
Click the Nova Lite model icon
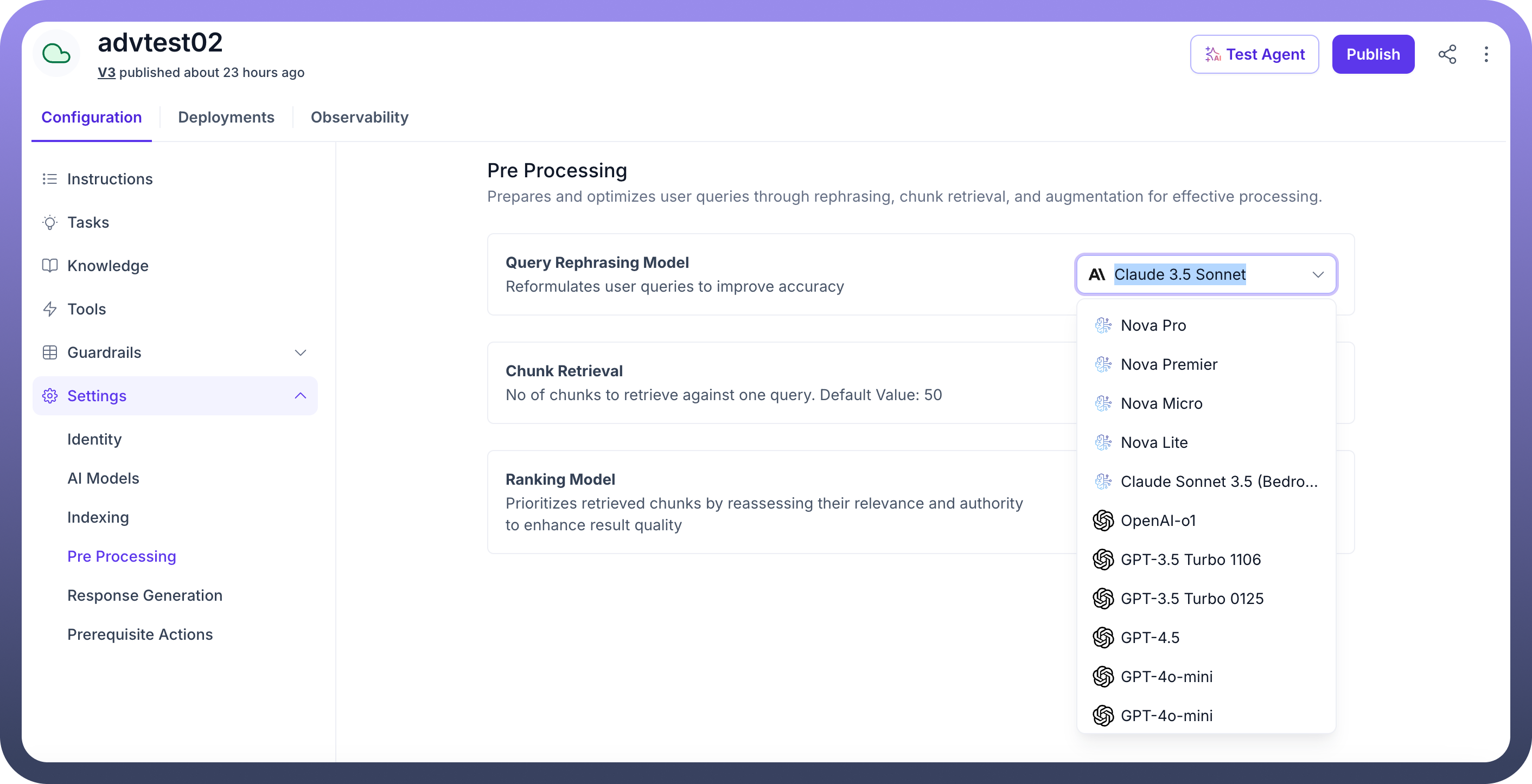(1103, 442)
